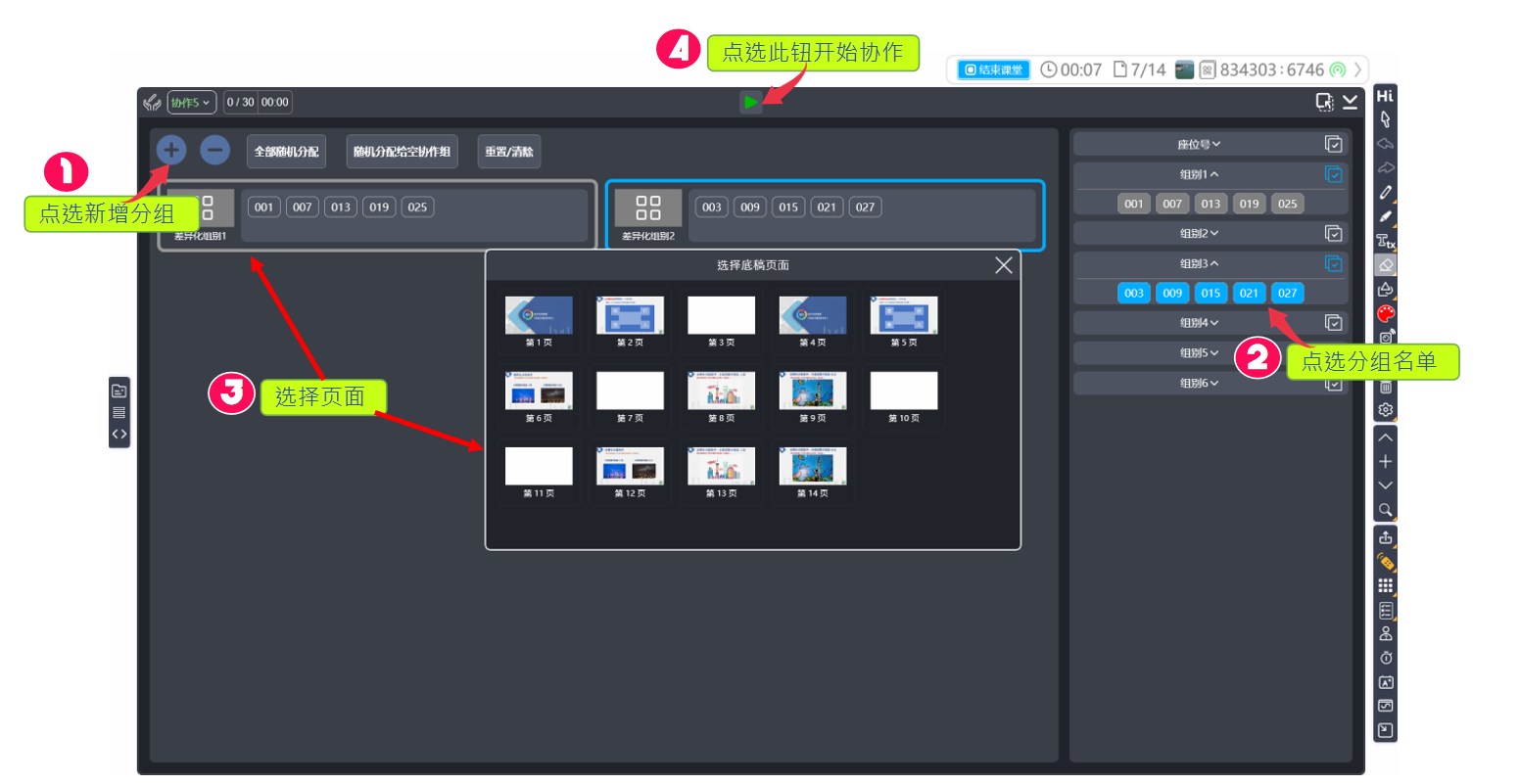Toggle select-all checkbox for 组别2
This screenshot has width=1519, height=784.
click(x=1333, y=233)
